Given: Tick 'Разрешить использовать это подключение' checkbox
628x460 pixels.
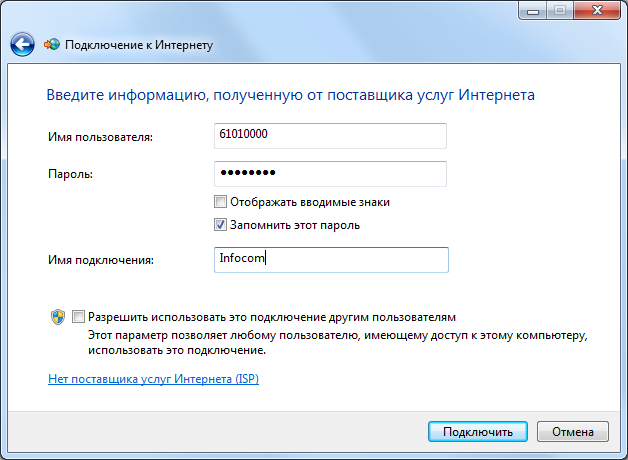Looking at the screenshot, I should tap(79, 315).
